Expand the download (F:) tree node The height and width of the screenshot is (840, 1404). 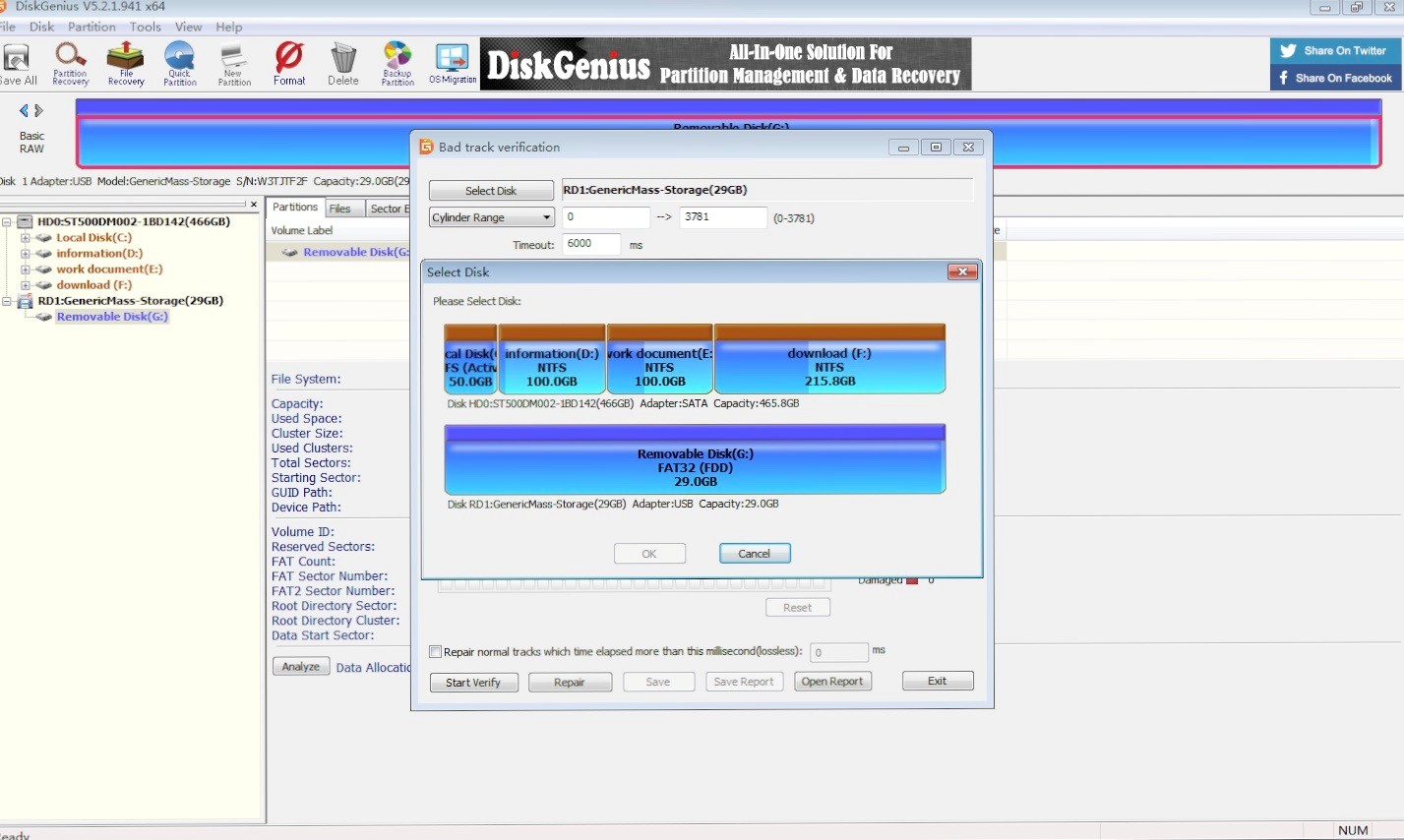26,285
